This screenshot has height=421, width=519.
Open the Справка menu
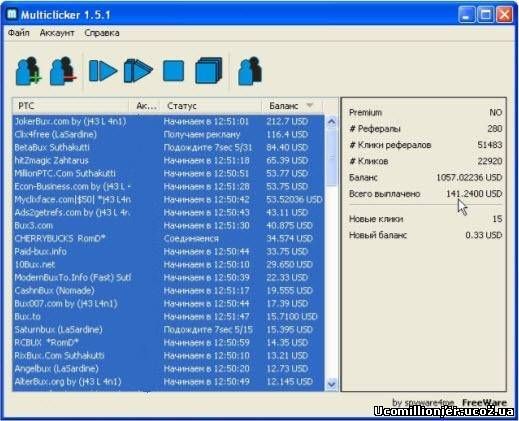tap(102, 33)
